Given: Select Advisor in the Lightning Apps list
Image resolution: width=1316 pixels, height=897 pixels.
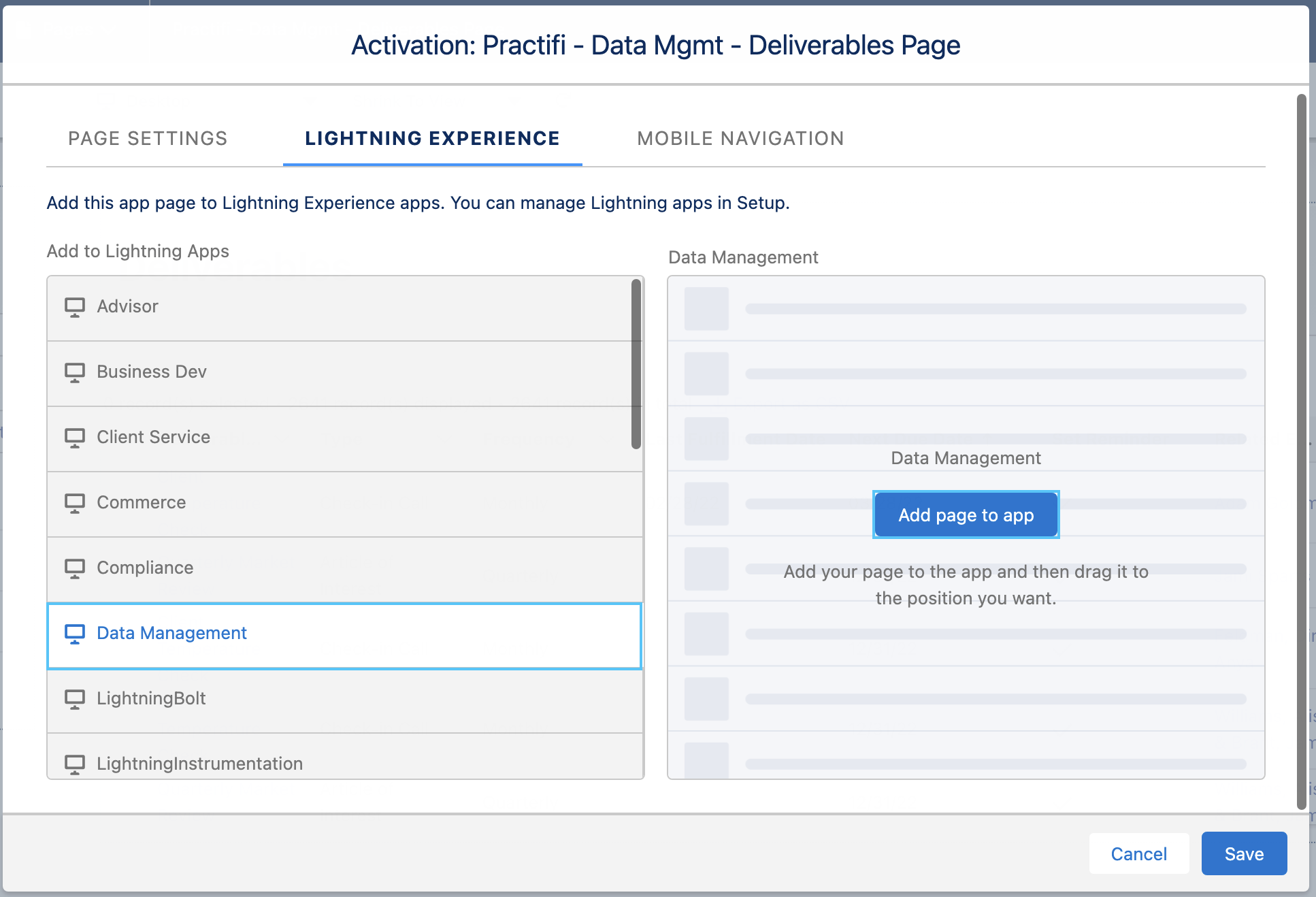Looking at the screenshot, I should pos(344,308).
